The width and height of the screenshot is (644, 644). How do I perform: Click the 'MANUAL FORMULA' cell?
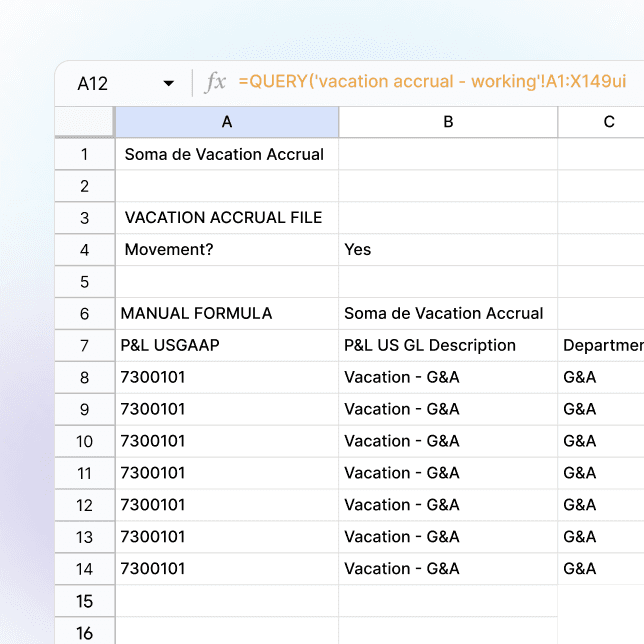tap(227, 314)
